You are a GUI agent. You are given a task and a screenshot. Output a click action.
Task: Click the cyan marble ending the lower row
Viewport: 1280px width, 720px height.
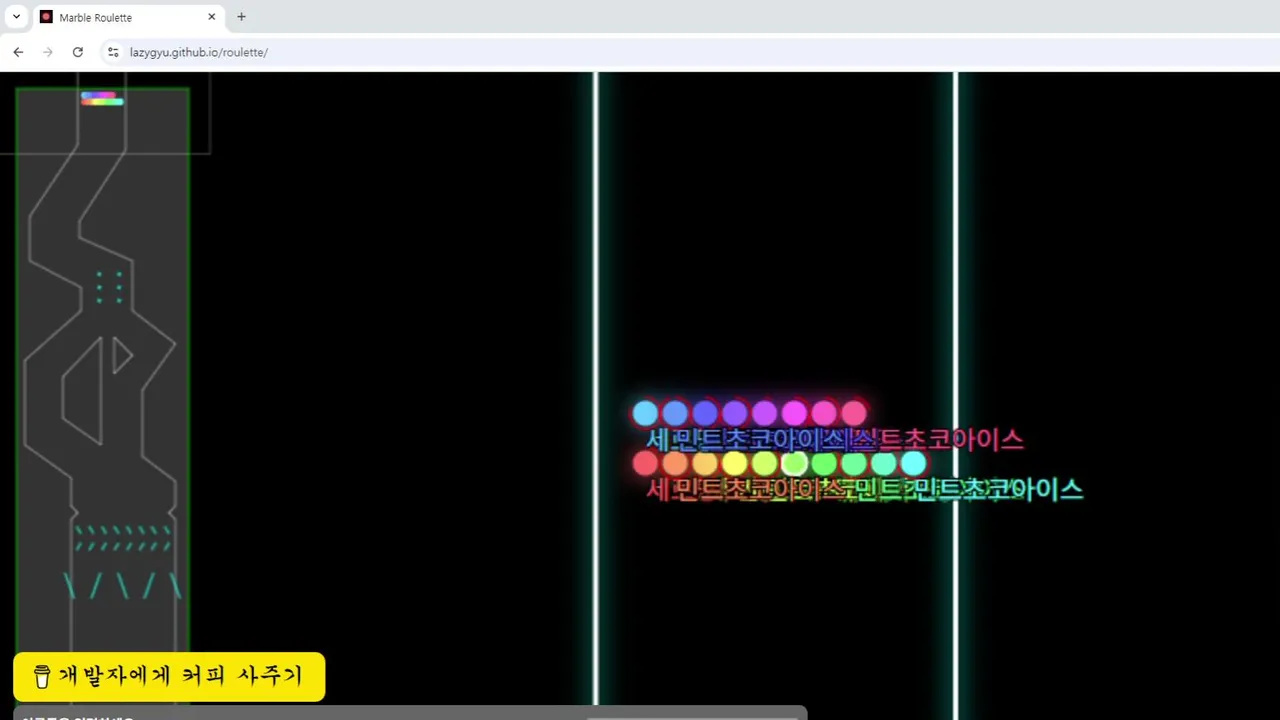913,463
